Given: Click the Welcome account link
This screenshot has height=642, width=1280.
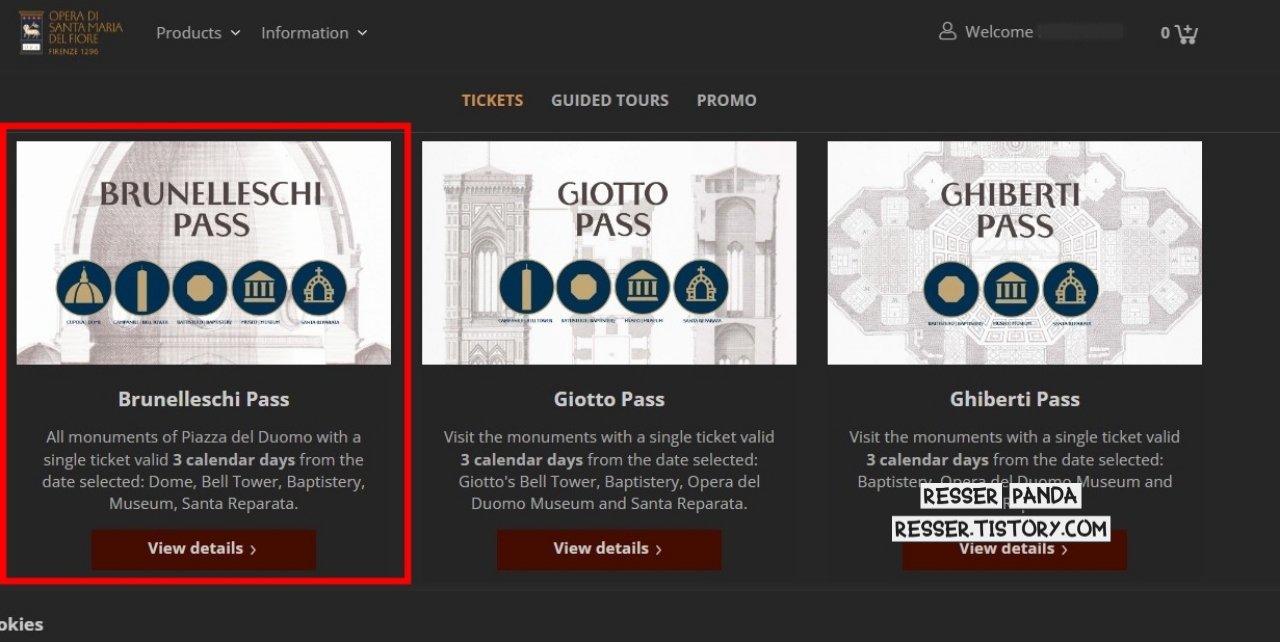Looking at the screenshot, I should click(998, 32).
